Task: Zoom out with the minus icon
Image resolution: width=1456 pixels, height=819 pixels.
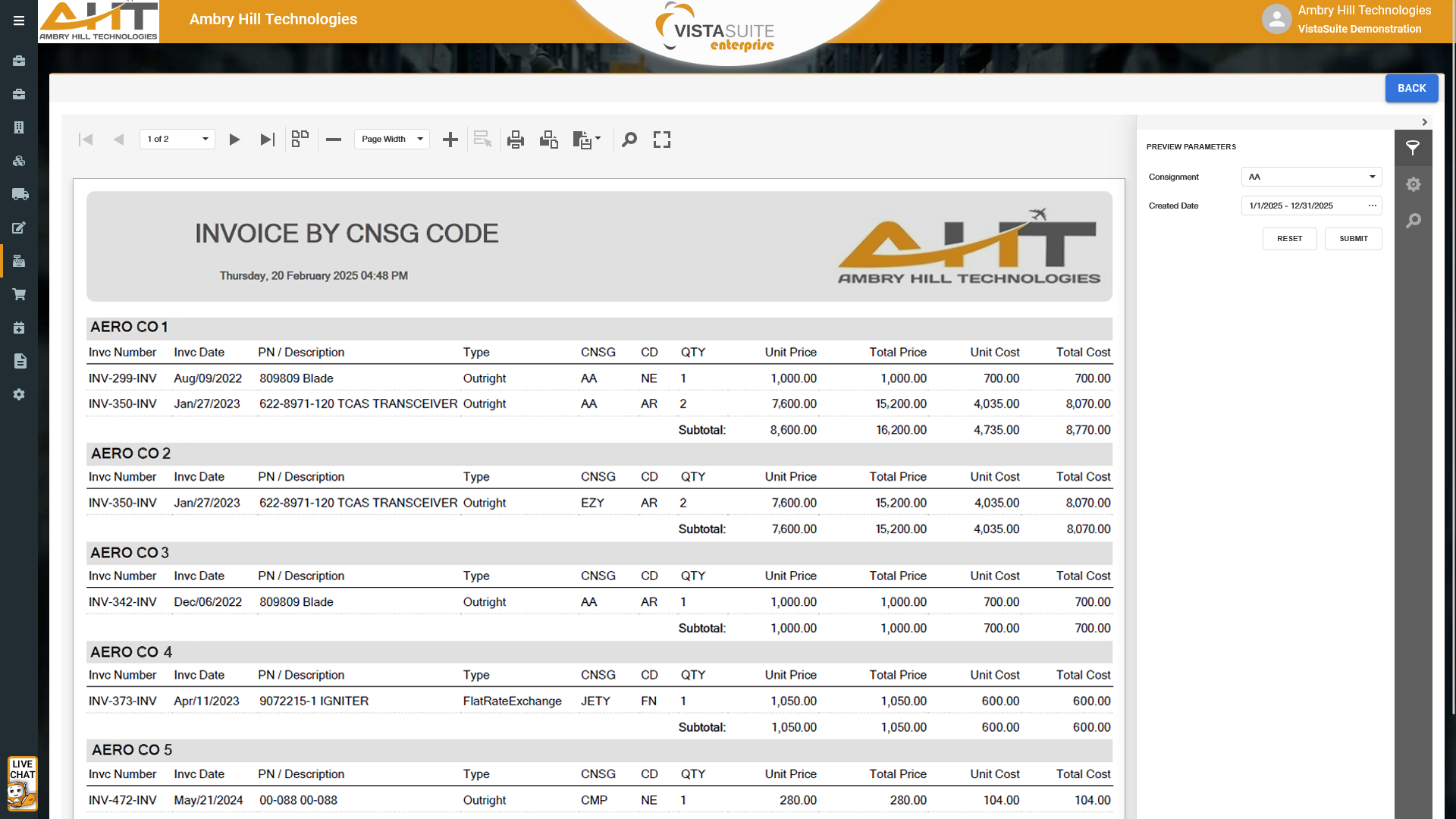Action: click(334, 140)
